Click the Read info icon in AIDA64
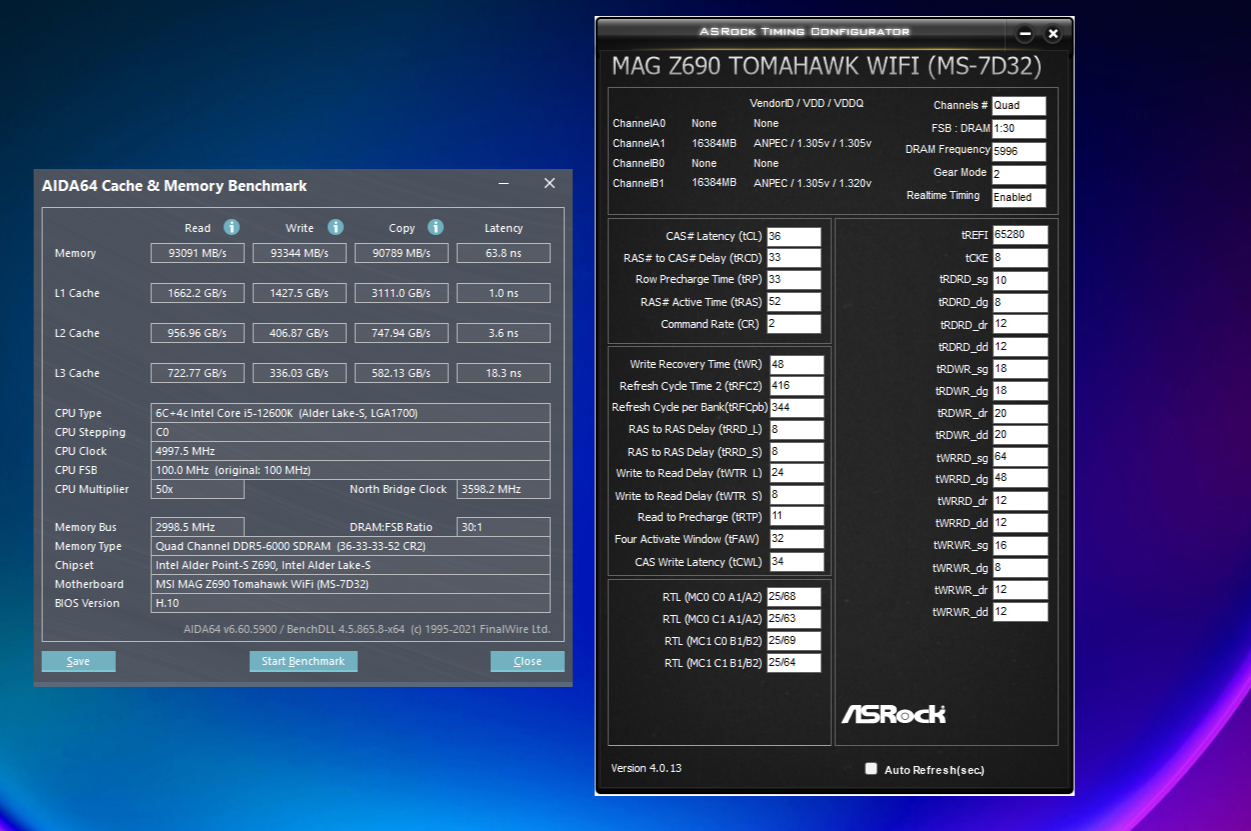The image size is (1251, 831). pyautogui.click(x=231, y=227)
